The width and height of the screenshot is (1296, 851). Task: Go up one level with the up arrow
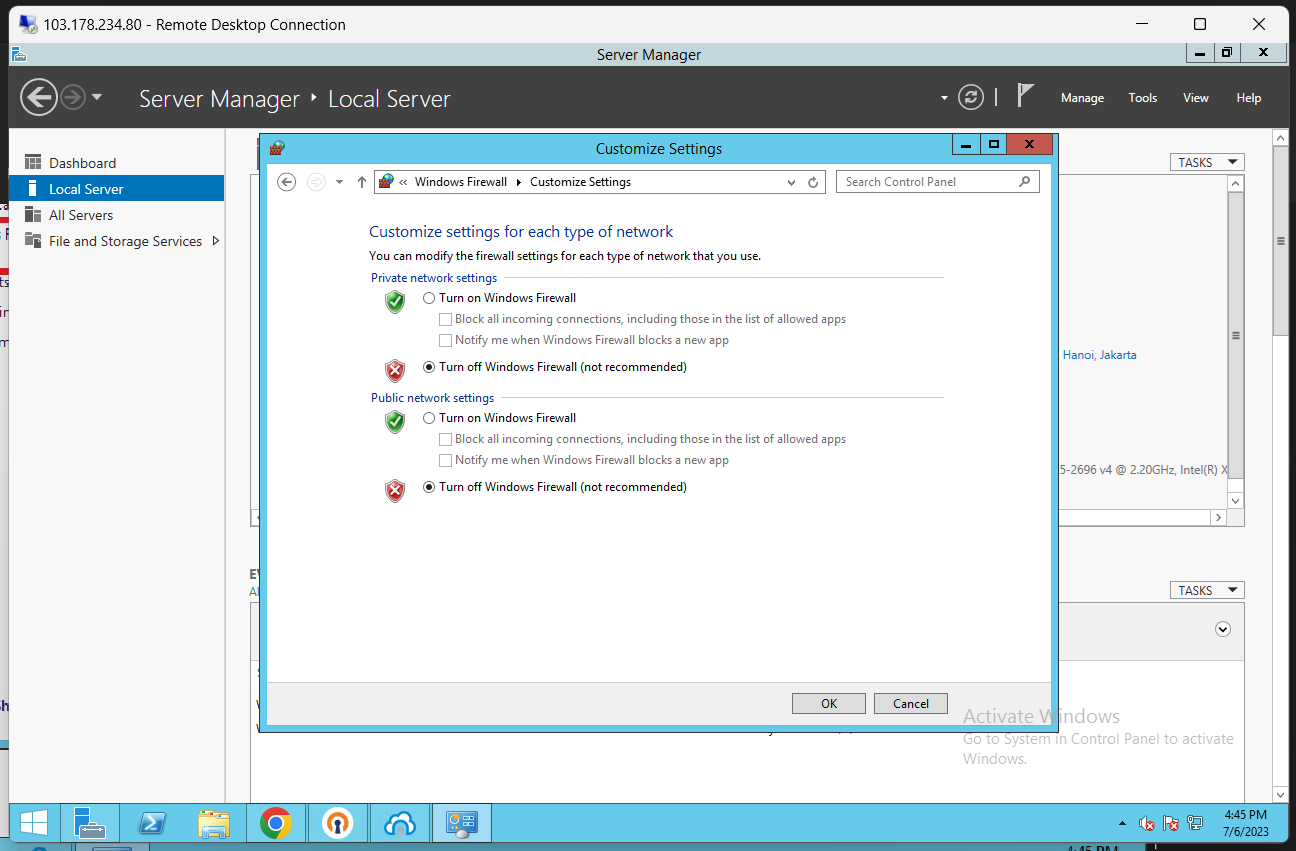(x=362, y=182)
